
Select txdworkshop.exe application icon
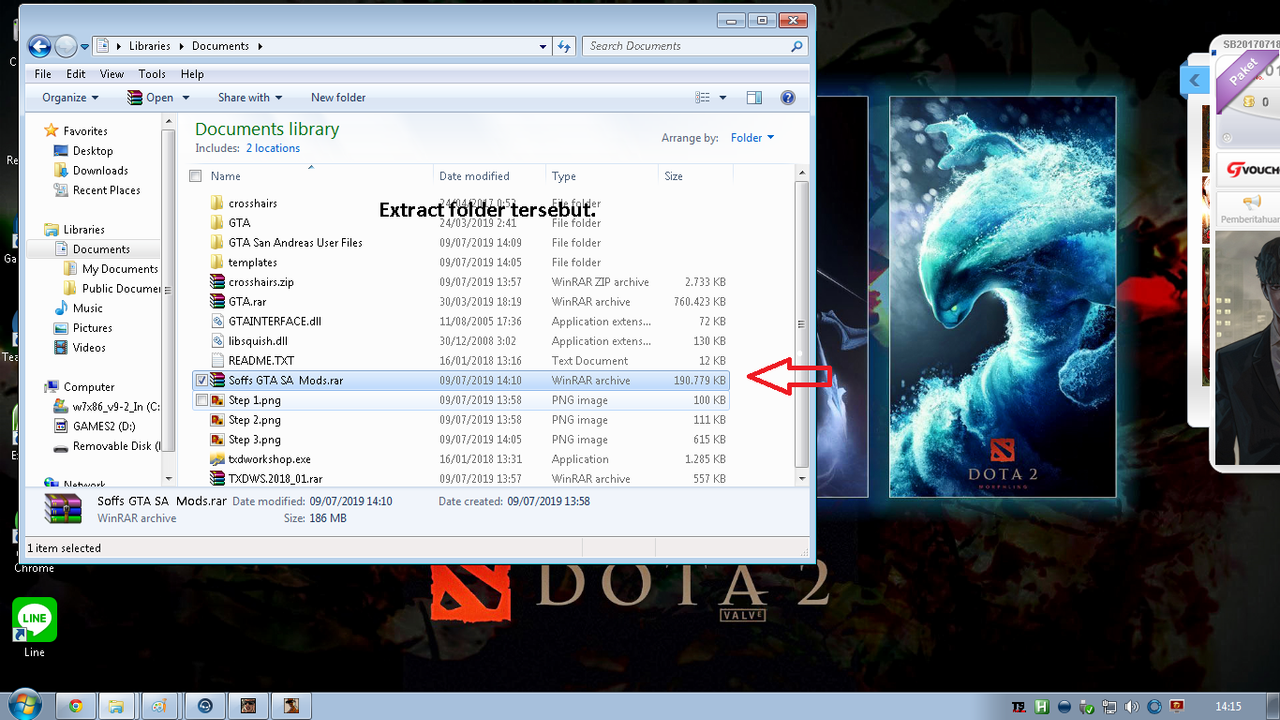pyautogui.click(x=217, y=459)
